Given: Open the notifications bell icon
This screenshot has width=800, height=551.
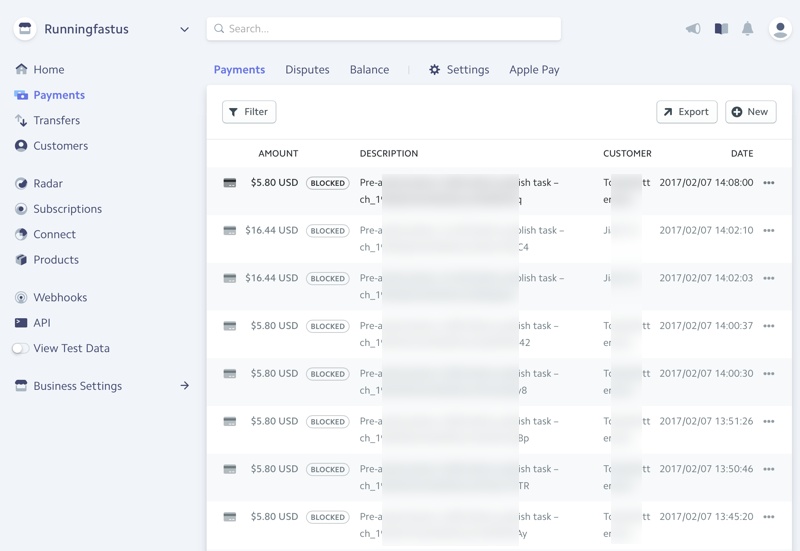Looking at the screenshot, I should 747,29.
